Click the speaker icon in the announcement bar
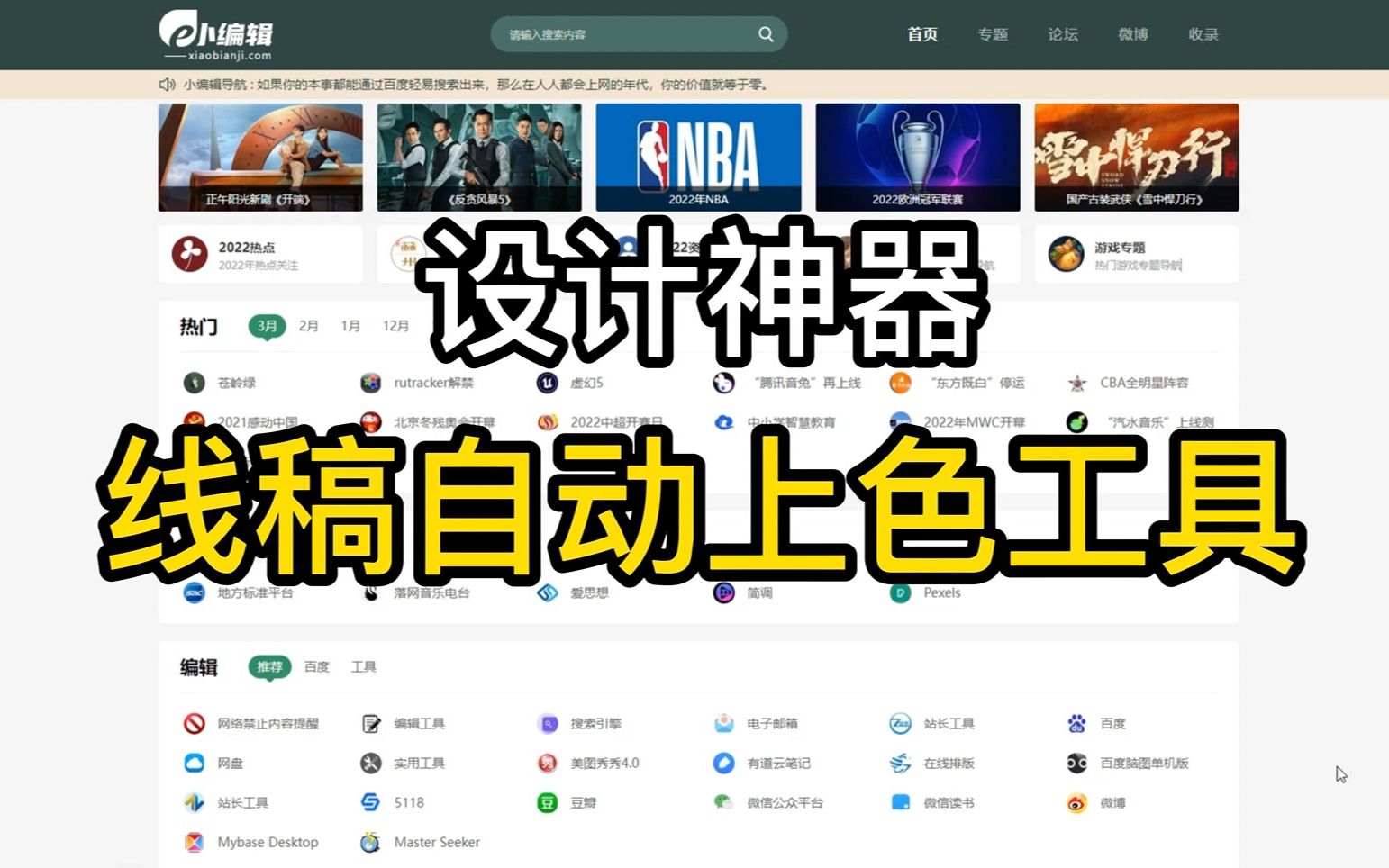 (166, 86)
